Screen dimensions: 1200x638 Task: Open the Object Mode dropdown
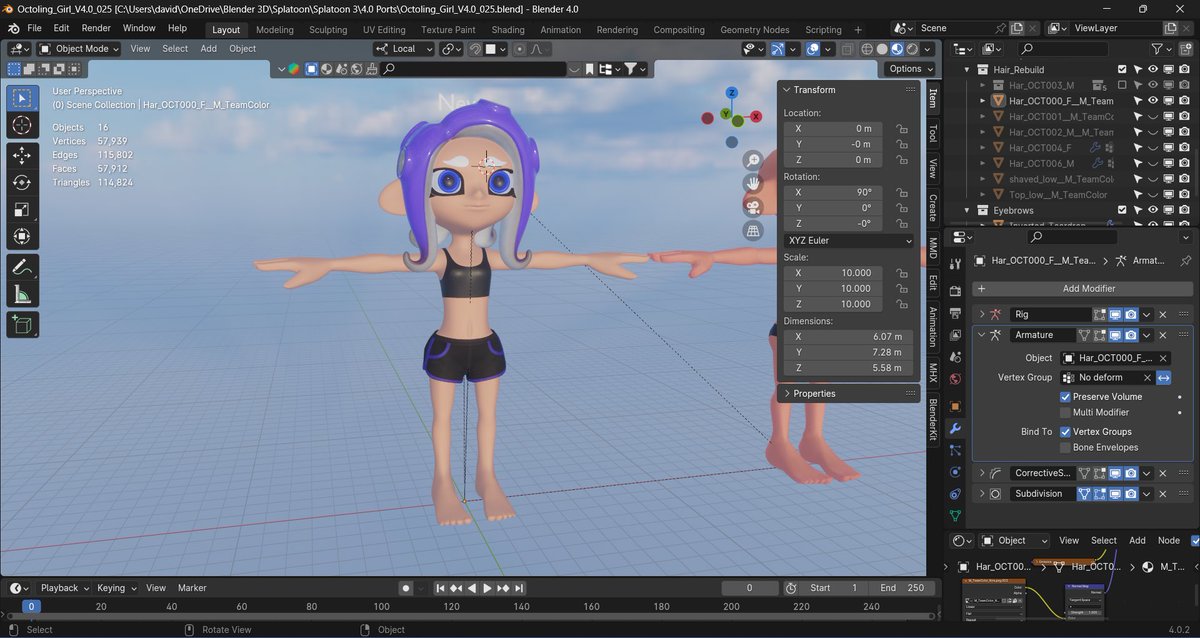79,48
